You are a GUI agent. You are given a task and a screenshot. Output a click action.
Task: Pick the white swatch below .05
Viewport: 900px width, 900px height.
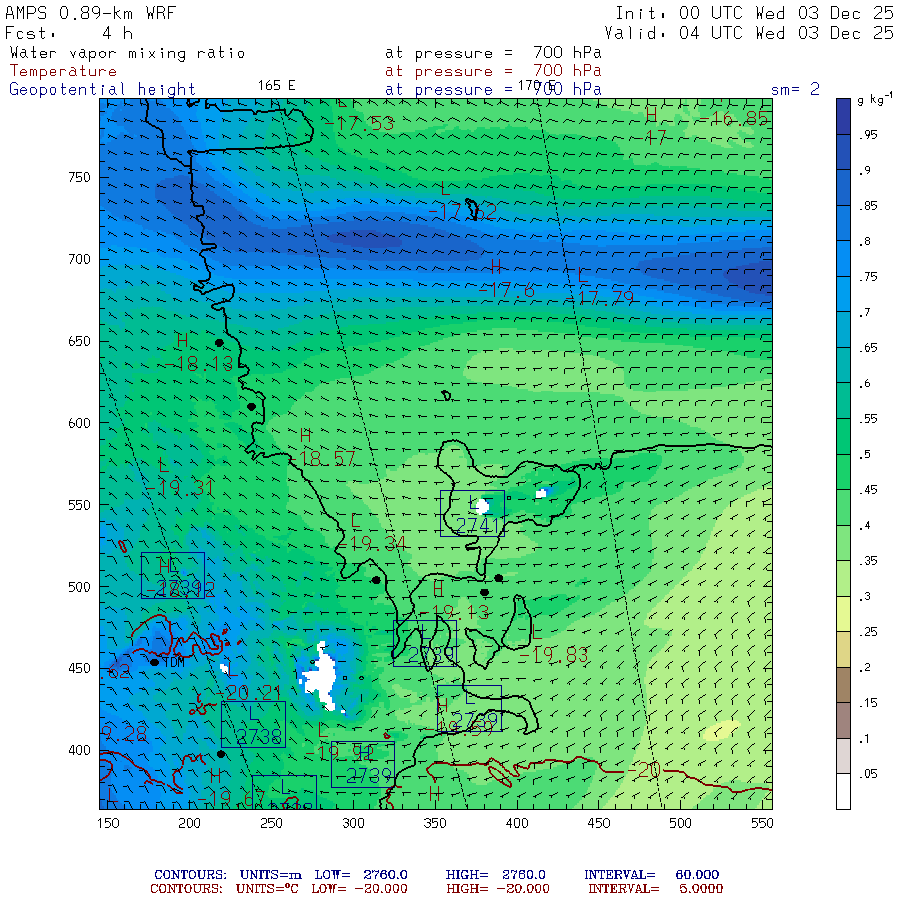[x=843, y=792]
